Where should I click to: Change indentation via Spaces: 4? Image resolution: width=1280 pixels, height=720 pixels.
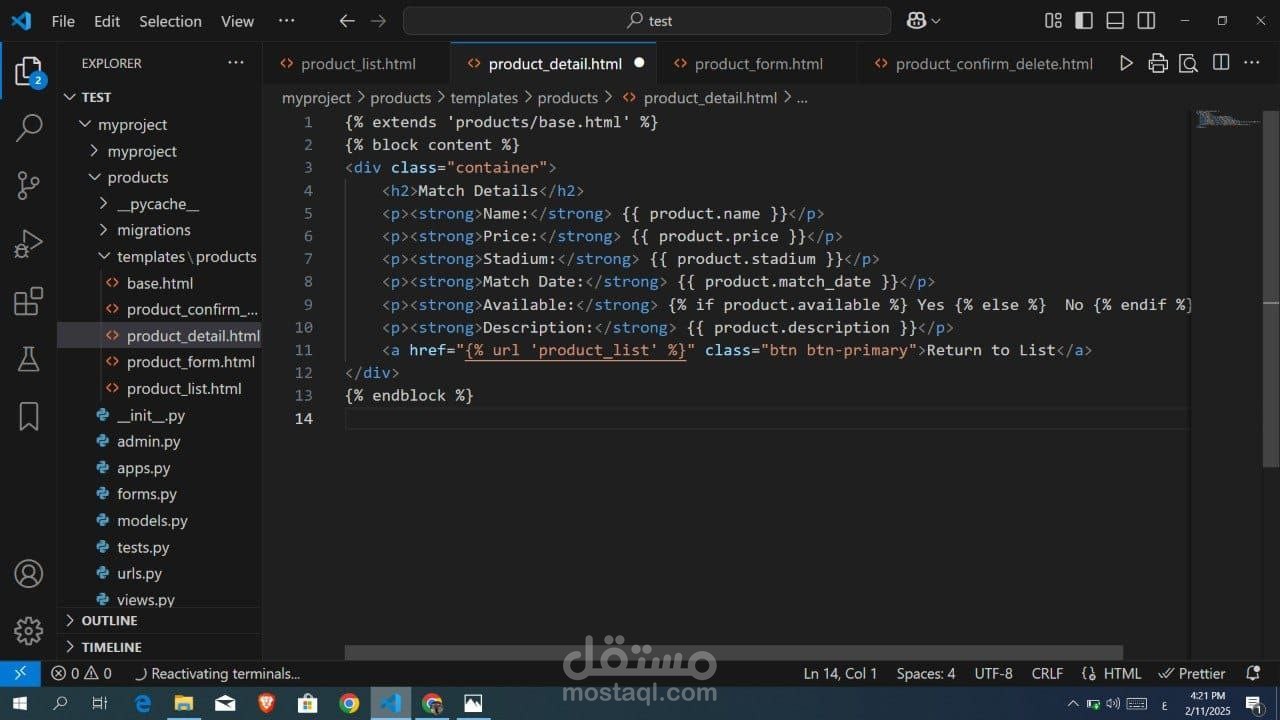[926, 673]
